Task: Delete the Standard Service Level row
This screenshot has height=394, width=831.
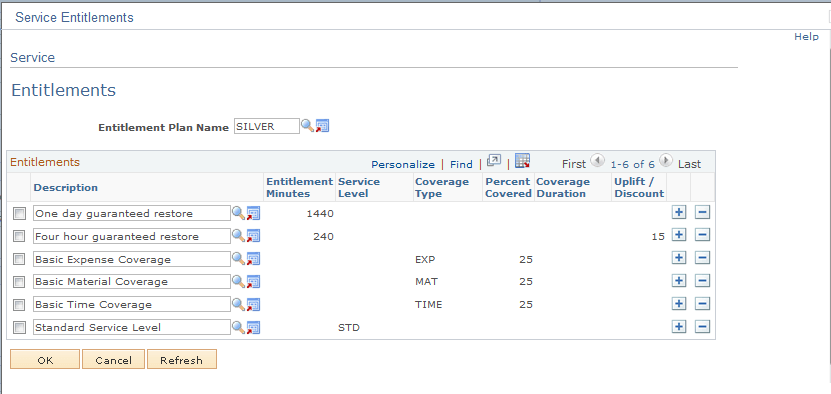Action: [702, 327]
